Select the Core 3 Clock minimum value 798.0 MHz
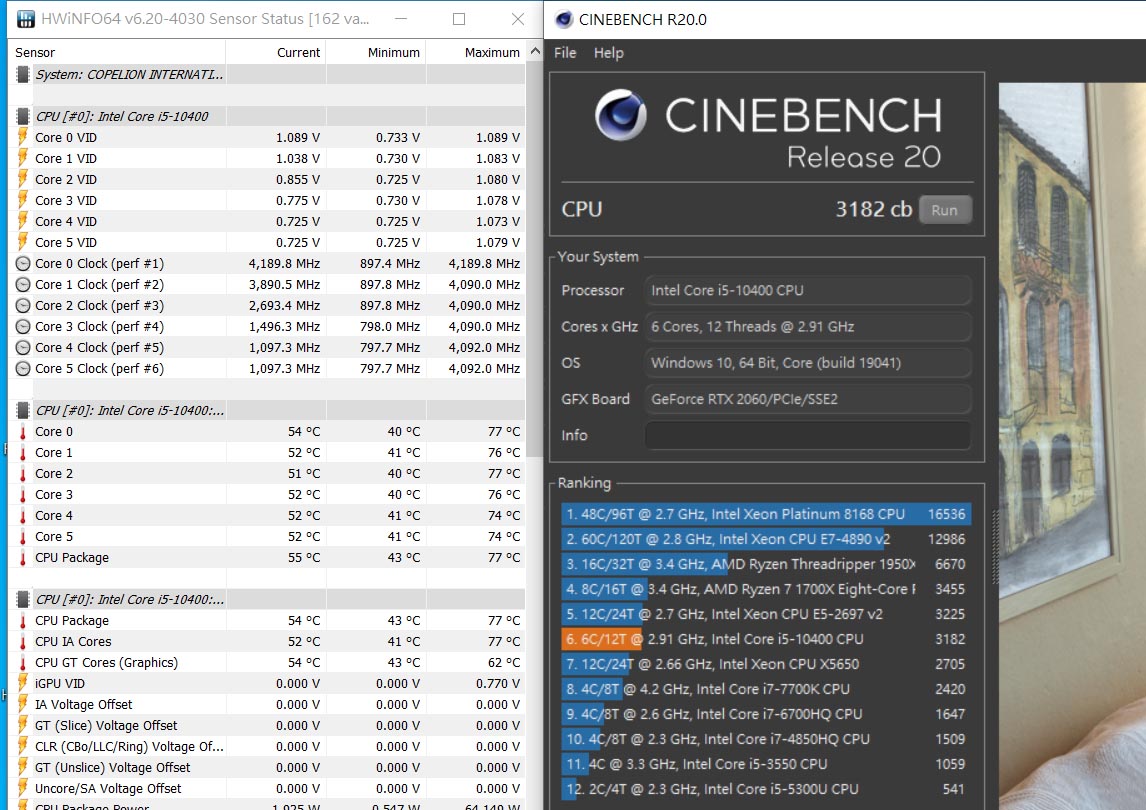Image resolution: width=1146 pixels, height=810 pixels. pos(390,327)
